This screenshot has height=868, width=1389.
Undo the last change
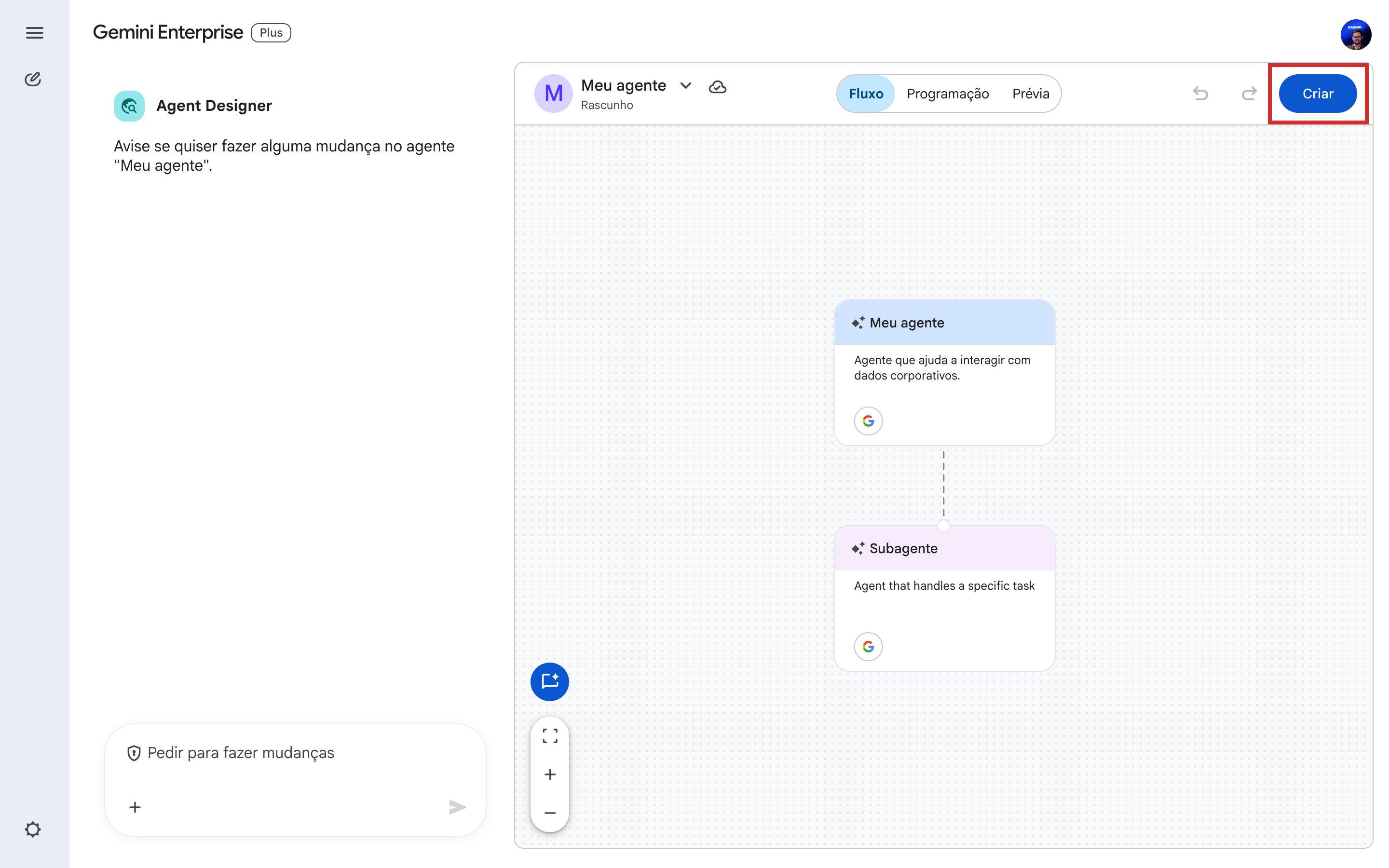point(1201,94)
